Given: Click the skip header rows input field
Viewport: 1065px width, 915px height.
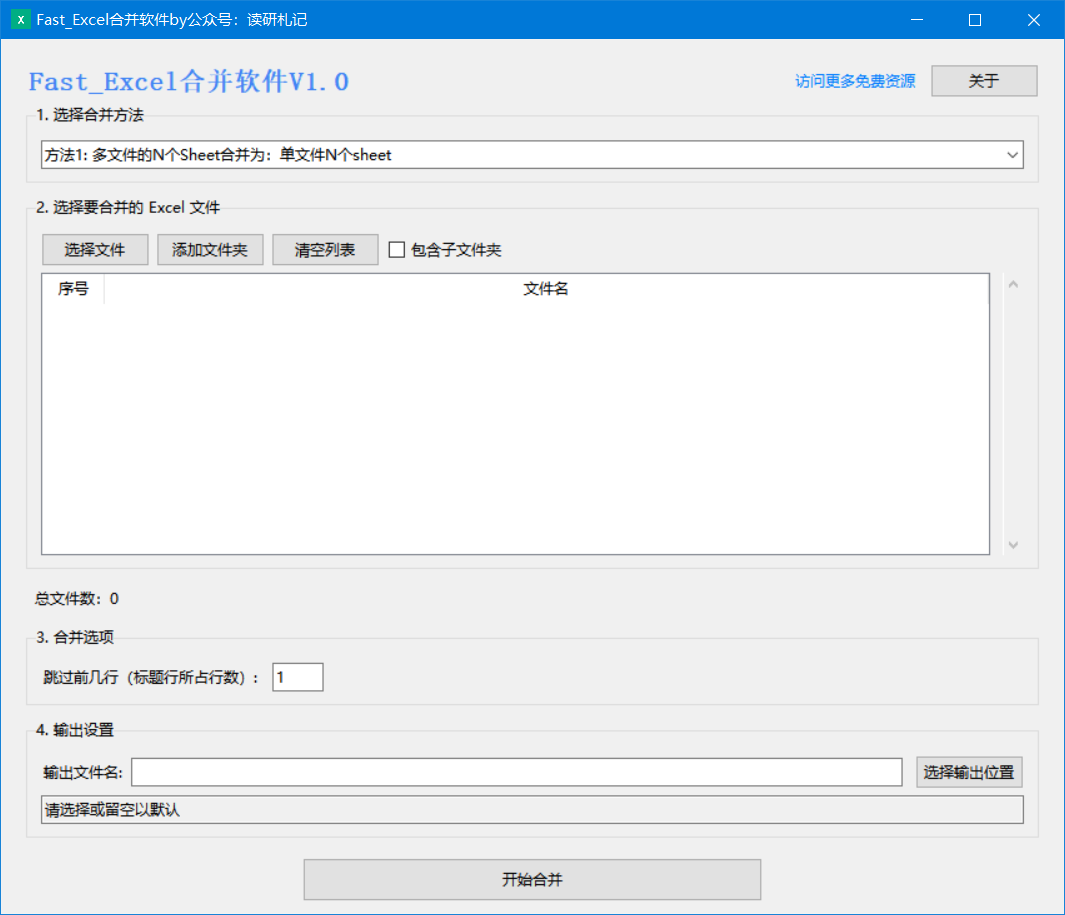Looking at the screenshot, I should click(297, 677).
